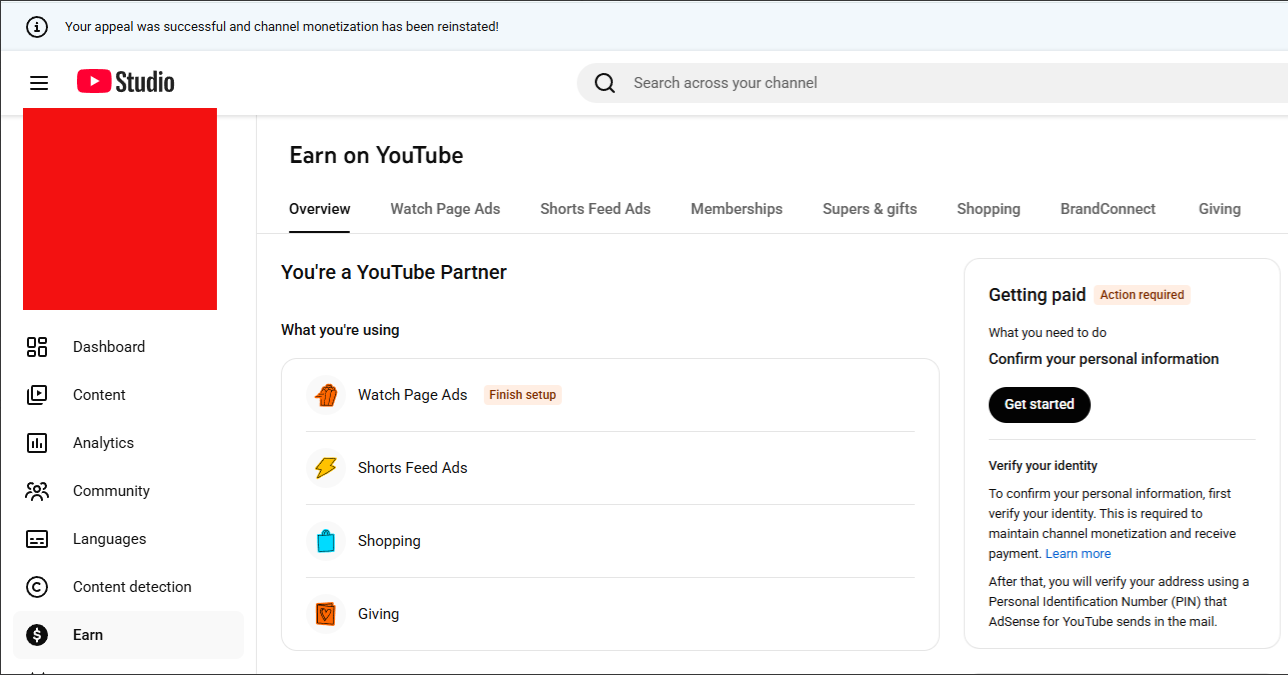
Task: Click the Dashboard grid icon
Action: coord(37,347)
